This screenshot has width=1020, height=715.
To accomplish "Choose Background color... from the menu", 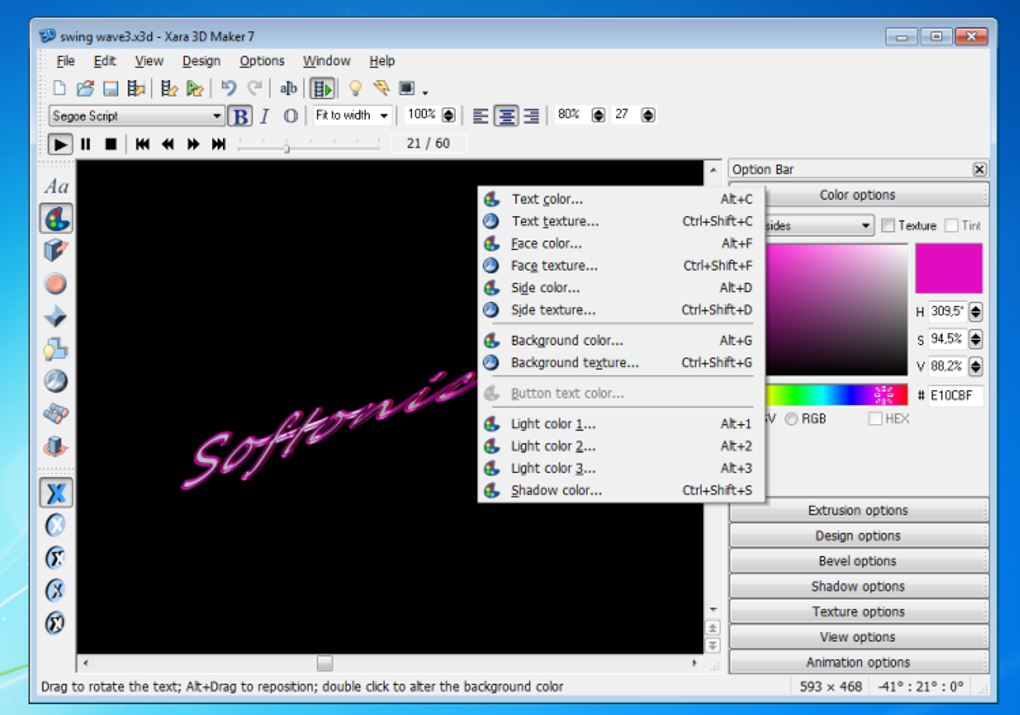I will pyautogui.click(x=567, y=341).
